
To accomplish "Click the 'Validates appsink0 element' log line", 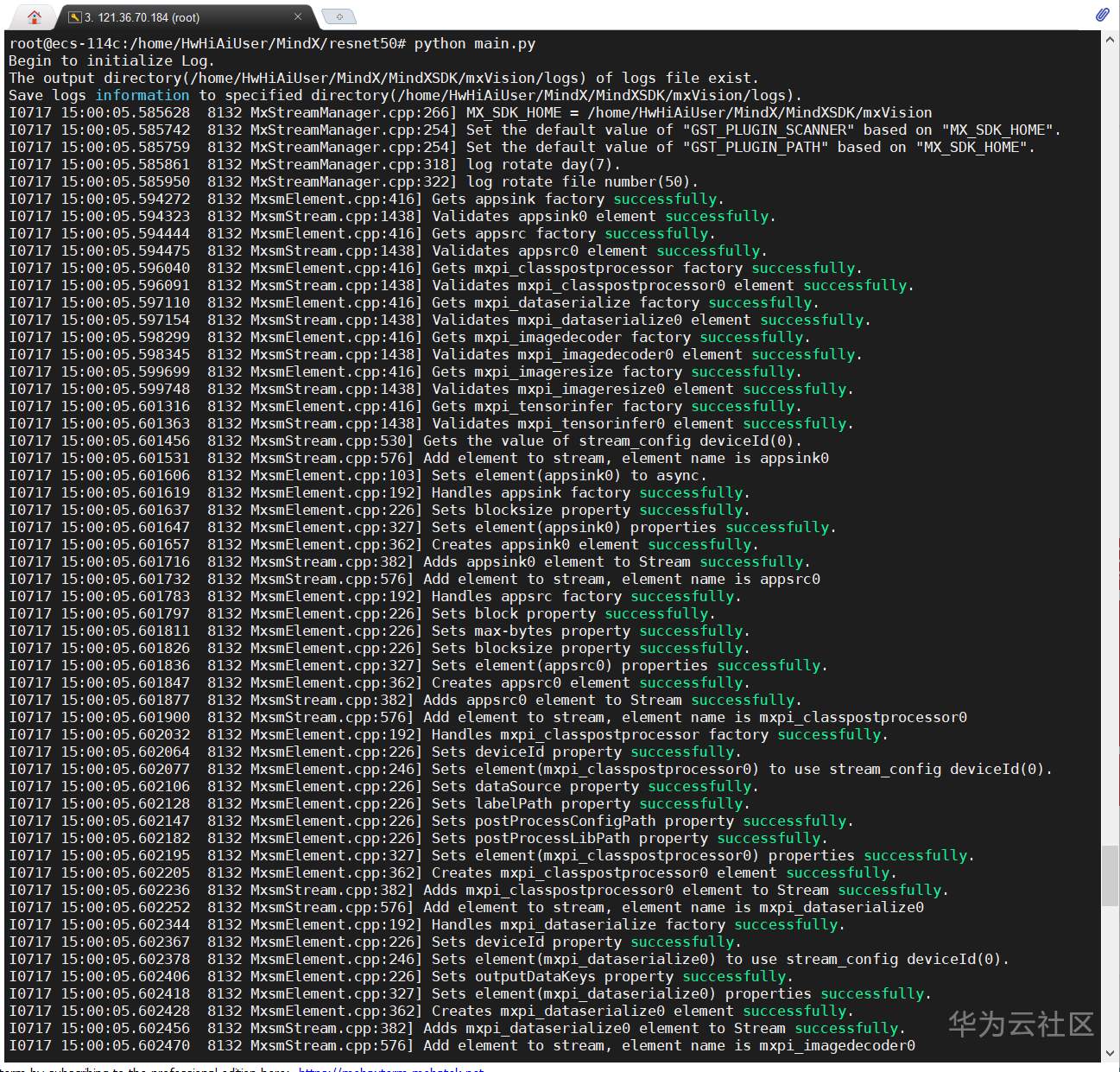I will pyautogui.click(x=393, y=216).
